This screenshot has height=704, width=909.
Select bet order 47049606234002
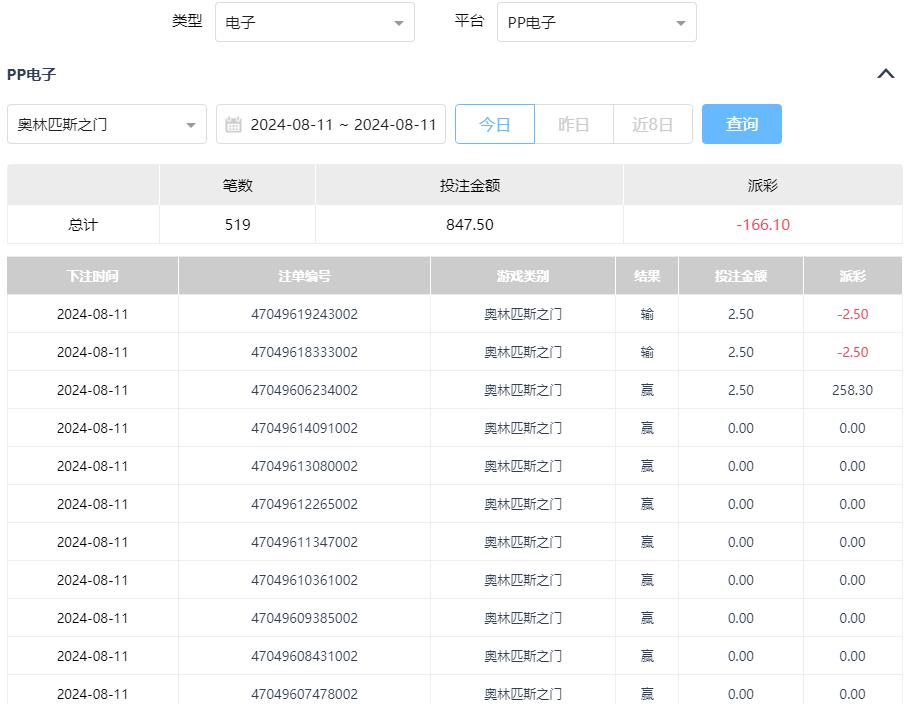tap(304, 390)
